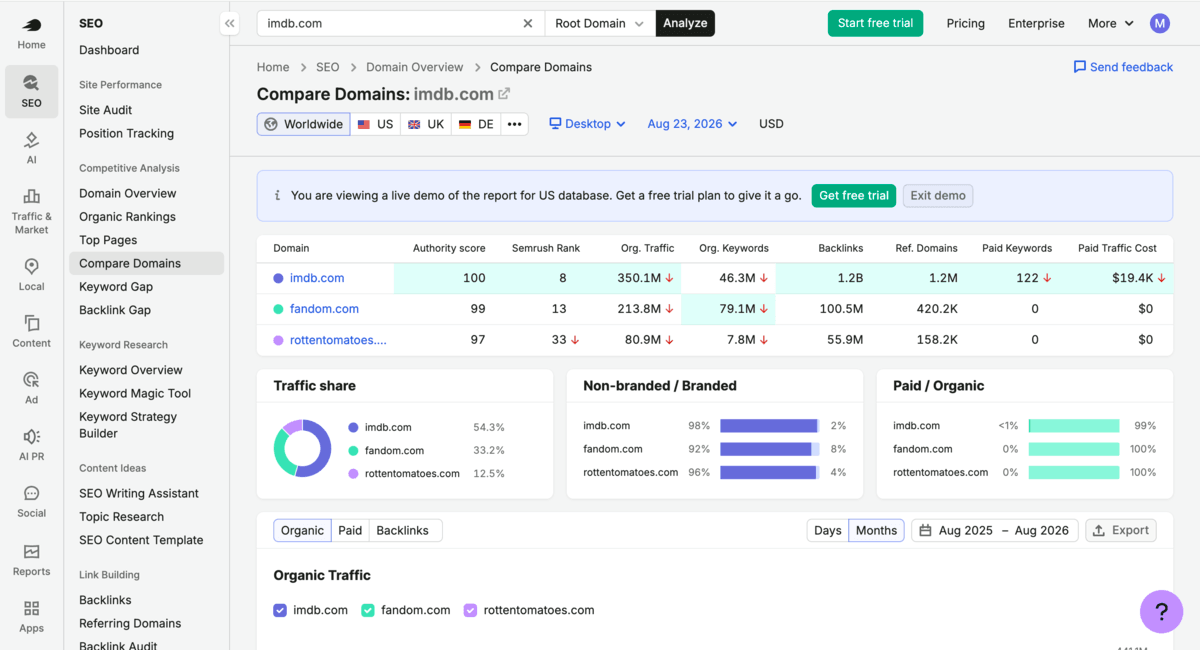Select the SEO icon in left rail
Viewport: 1200px width, 650px height.
click(31, 92)
